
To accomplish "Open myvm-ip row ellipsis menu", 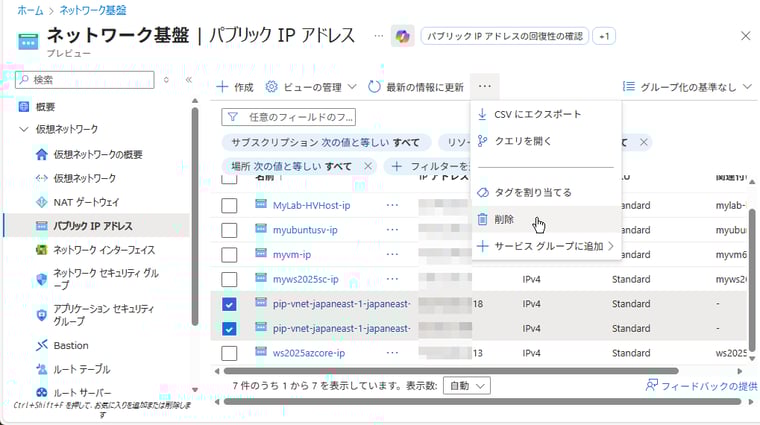I will point(392,254).
